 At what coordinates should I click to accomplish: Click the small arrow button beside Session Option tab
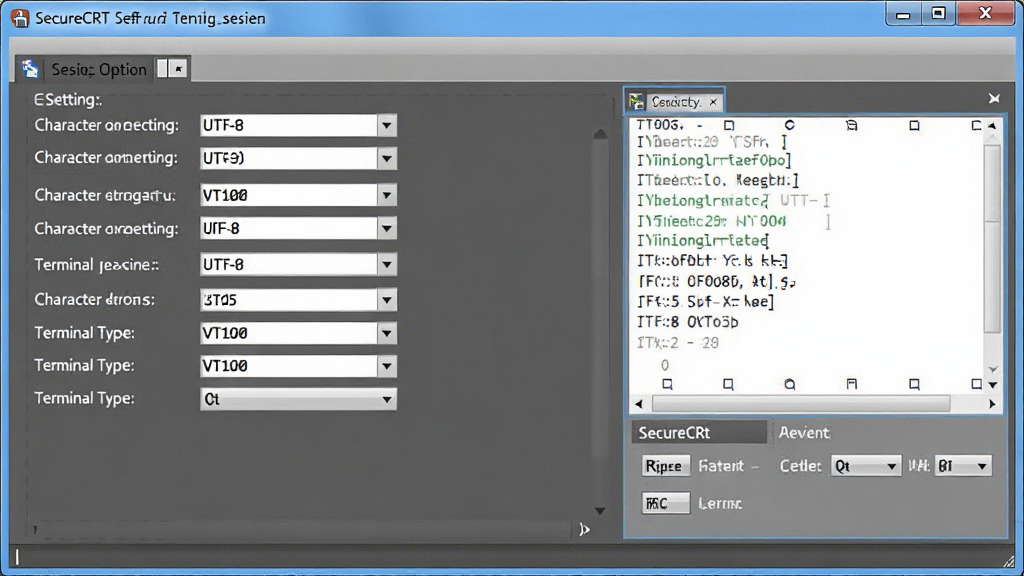pyautogui.click(x=178, y=68)
